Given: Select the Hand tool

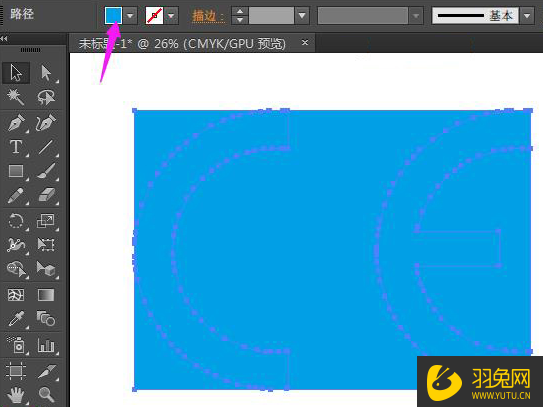Looking at the screenshot, I should coord(16,394).
